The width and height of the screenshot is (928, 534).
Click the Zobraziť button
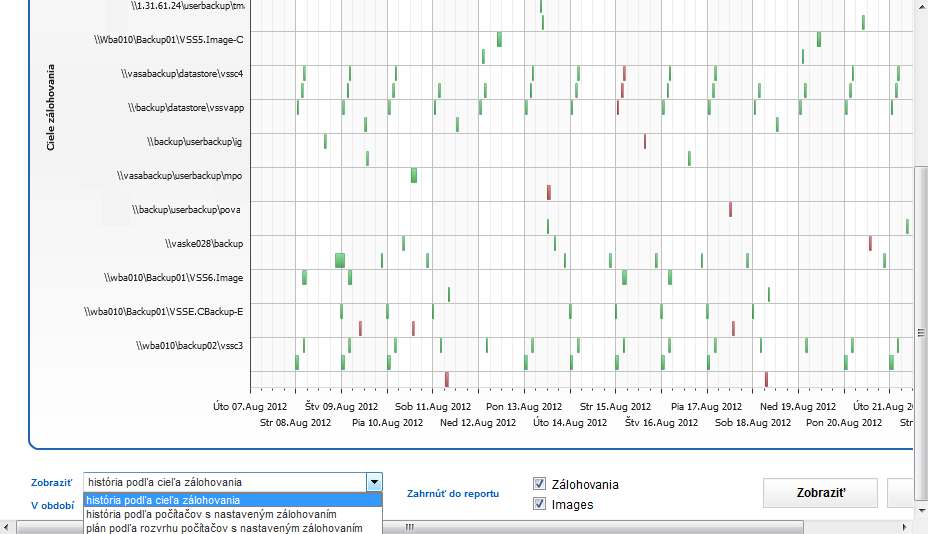tap(820, 493)
